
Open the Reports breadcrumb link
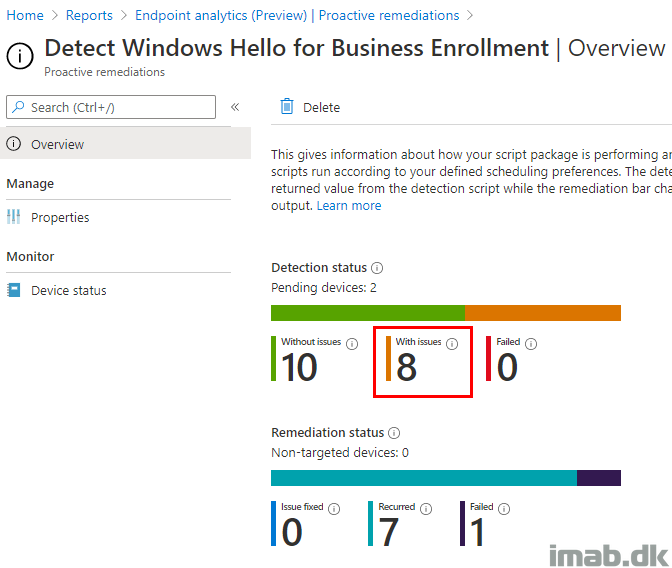(89, 15)
